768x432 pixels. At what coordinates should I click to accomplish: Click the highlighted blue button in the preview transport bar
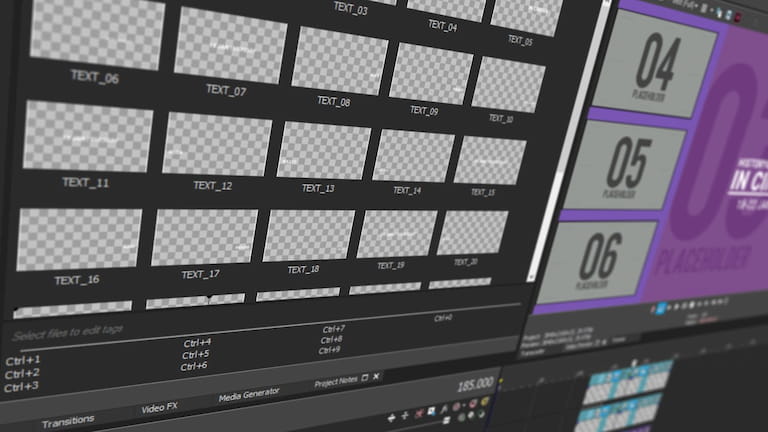(x=661, y=309)
